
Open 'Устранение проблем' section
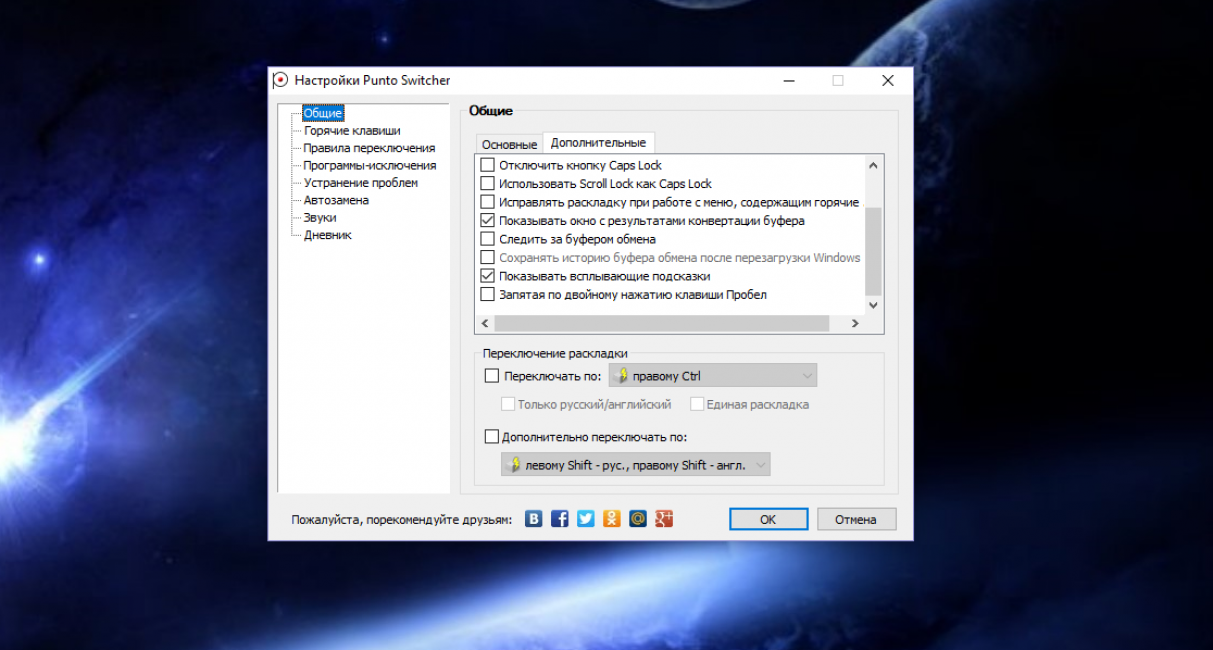(x=361, y=183)
